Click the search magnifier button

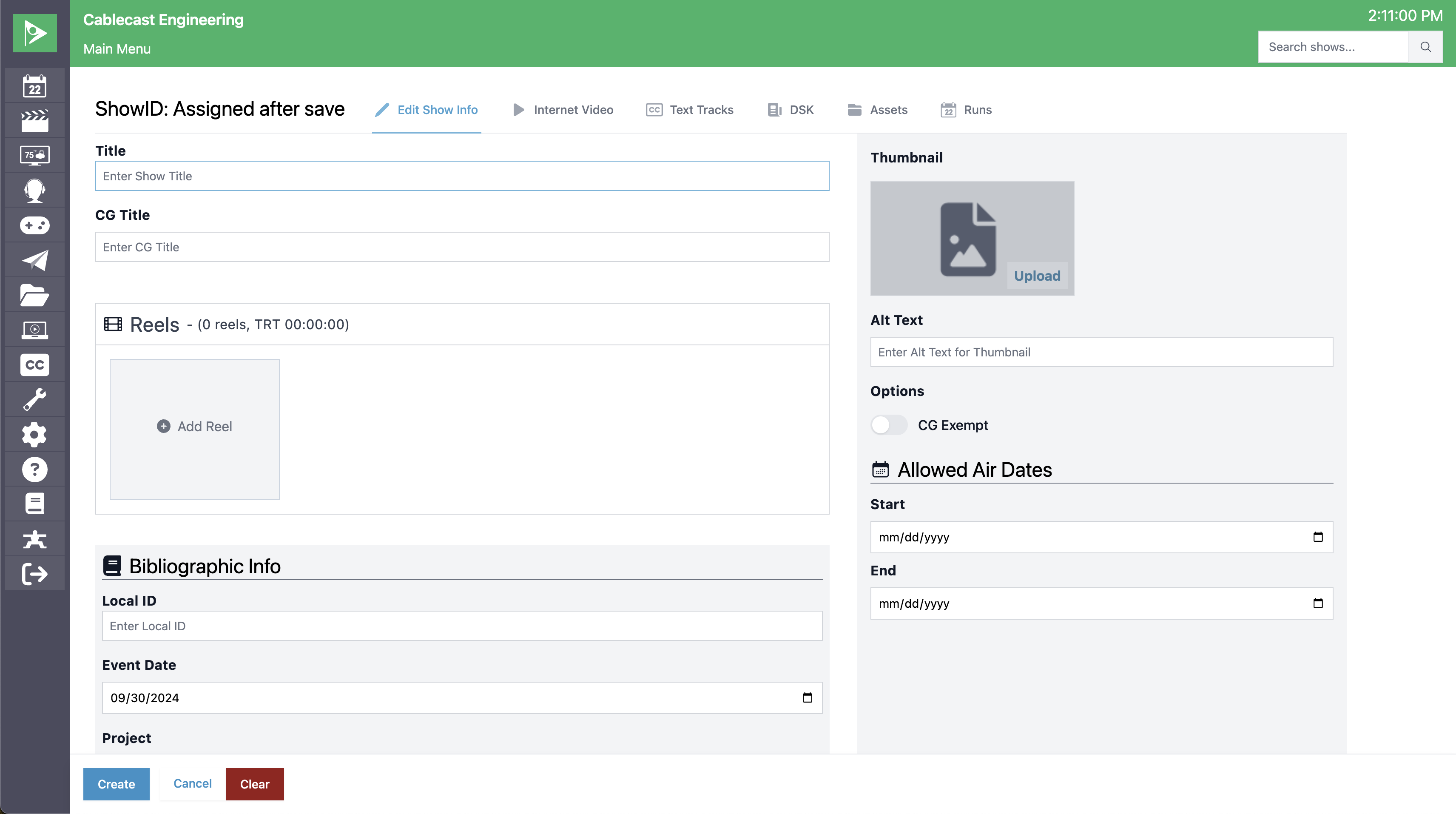tap(1425, 47)
